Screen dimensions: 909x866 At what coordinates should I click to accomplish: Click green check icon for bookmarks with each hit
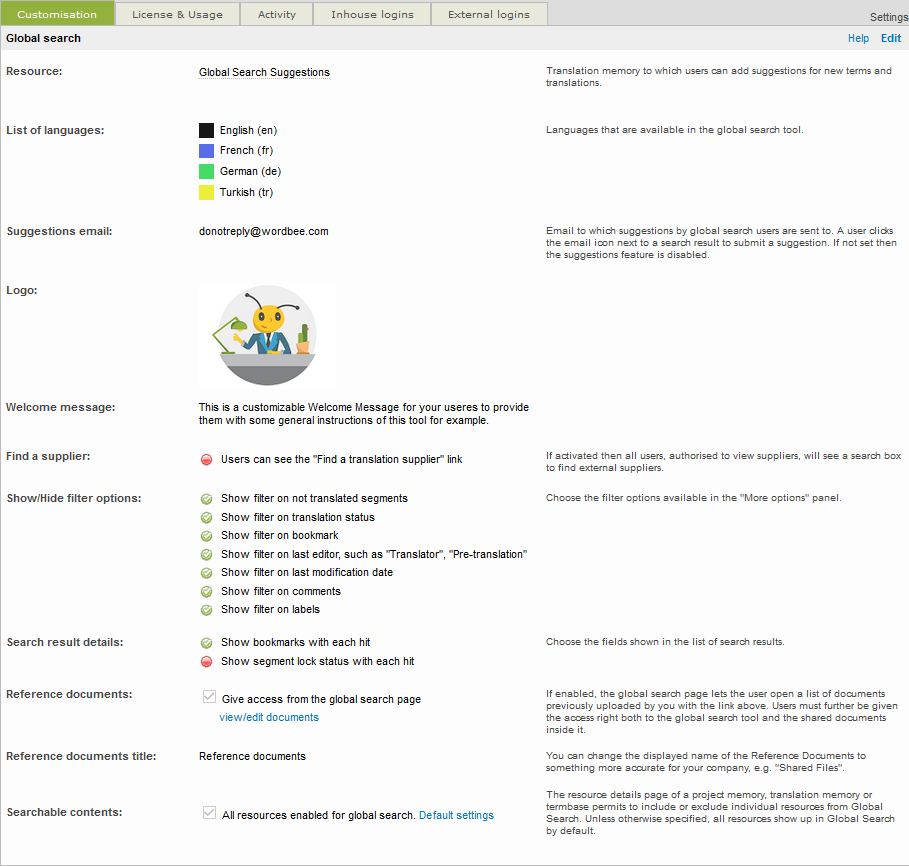pyautogui.click(x=206, y=643)
